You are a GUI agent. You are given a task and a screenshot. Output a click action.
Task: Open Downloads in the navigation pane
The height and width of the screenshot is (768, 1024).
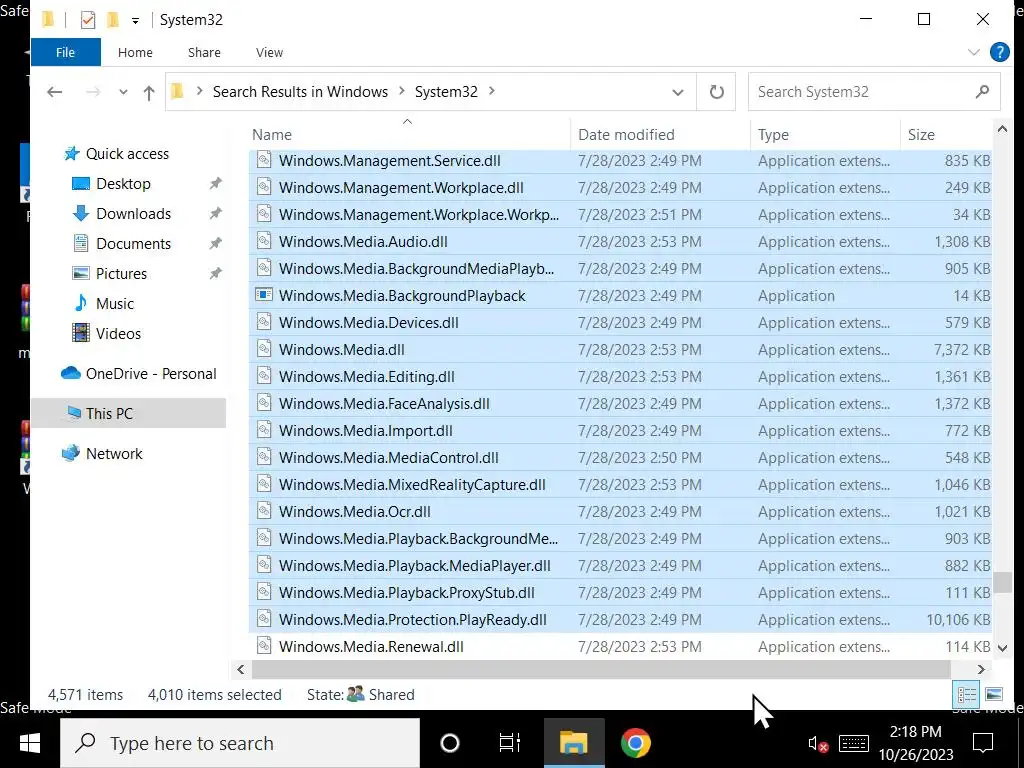click(x=133, y=214)
